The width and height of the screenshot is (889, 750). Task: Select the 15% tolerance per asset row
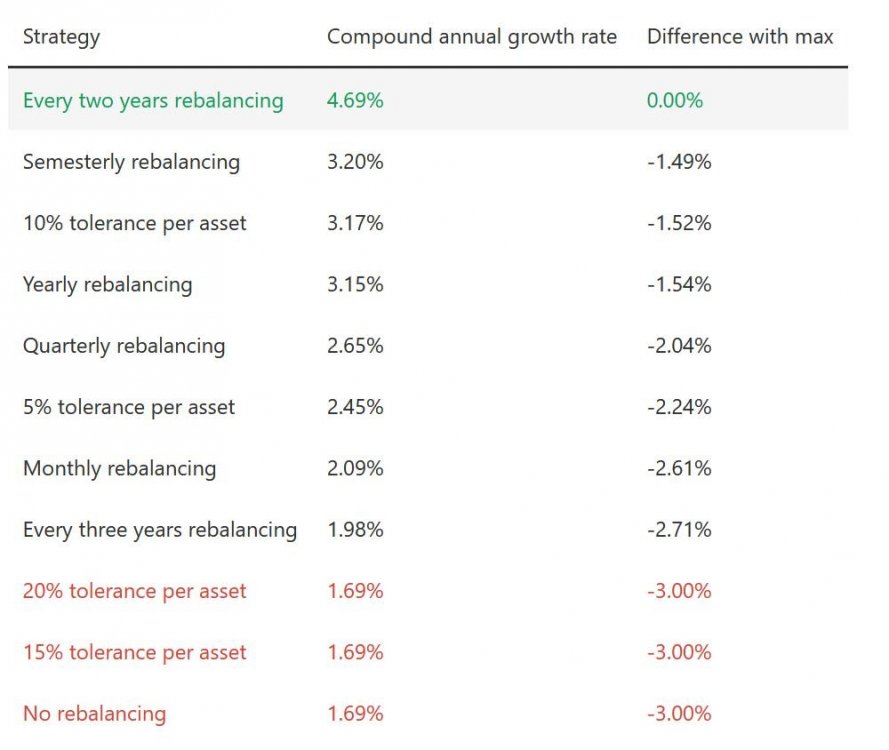(134, 652)
